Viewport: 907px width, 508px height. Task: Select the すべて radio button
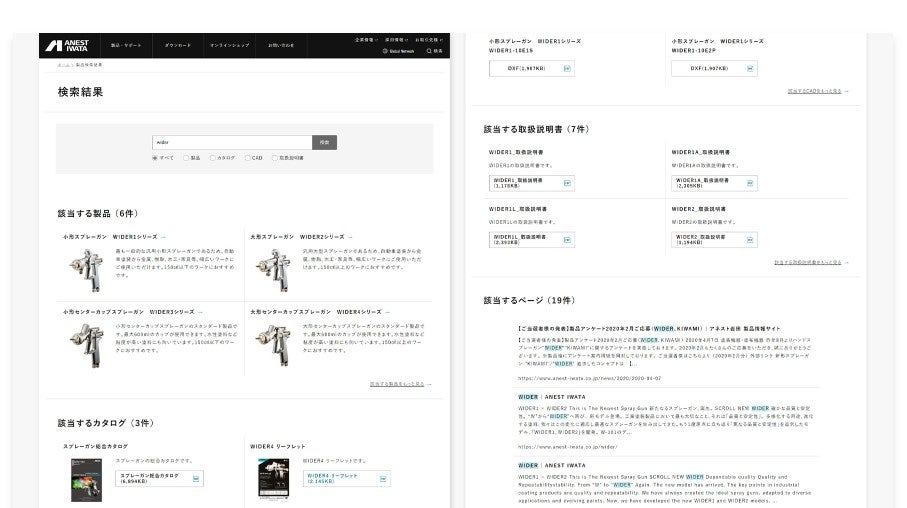click(x=154, y=158)
